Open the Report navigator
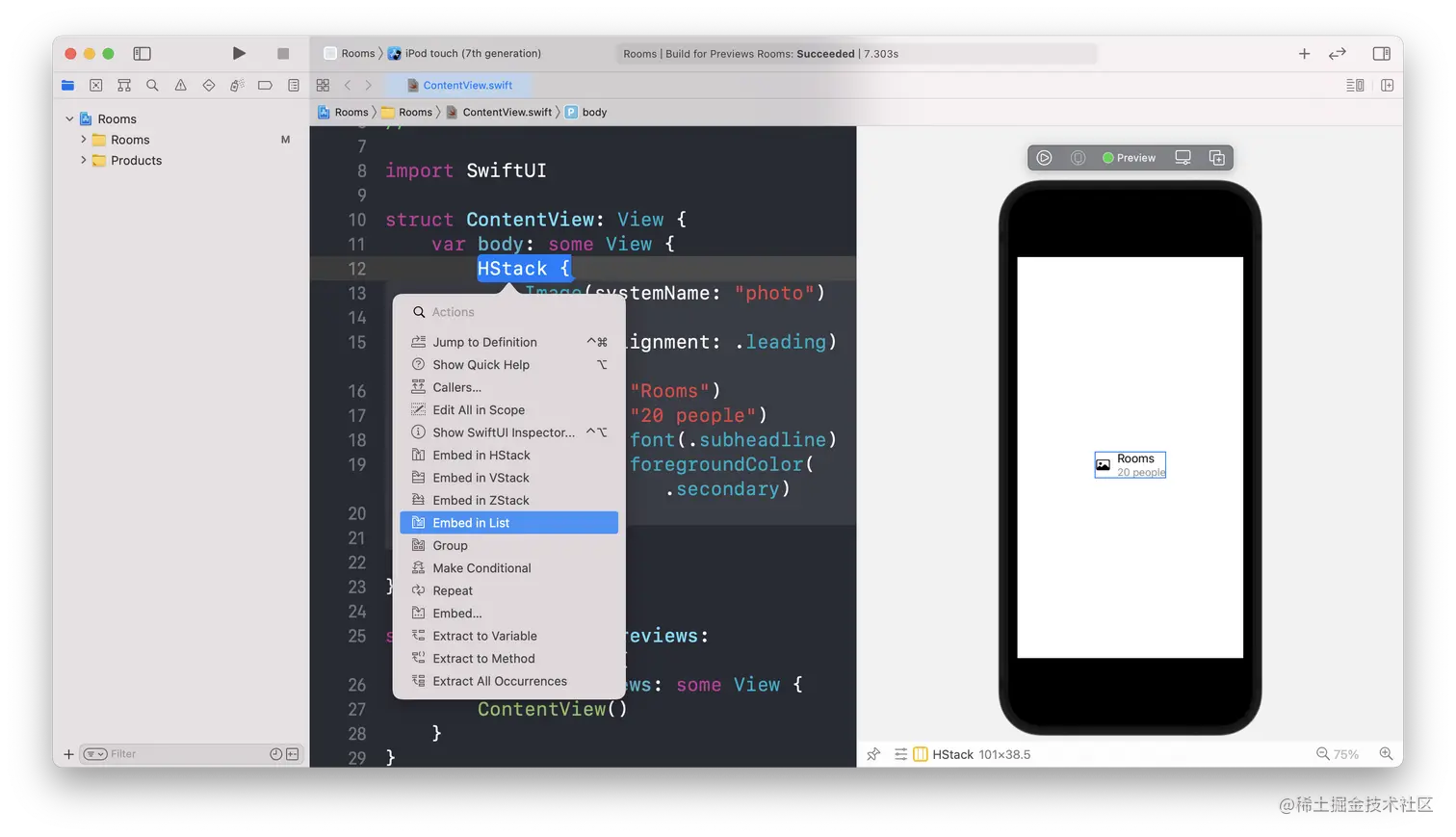Screen dimensions: 1456x837 [294, 85]
